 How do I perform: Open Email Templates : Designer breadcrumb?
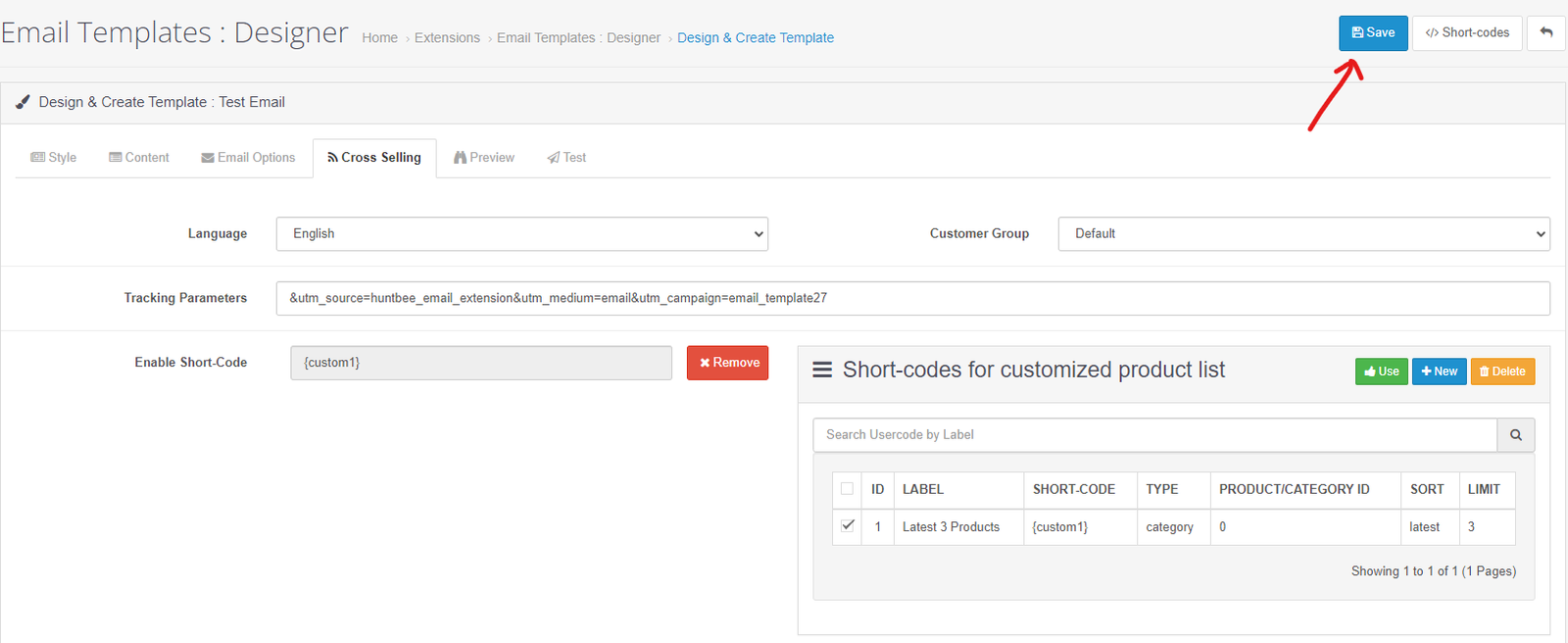point(578,38)
